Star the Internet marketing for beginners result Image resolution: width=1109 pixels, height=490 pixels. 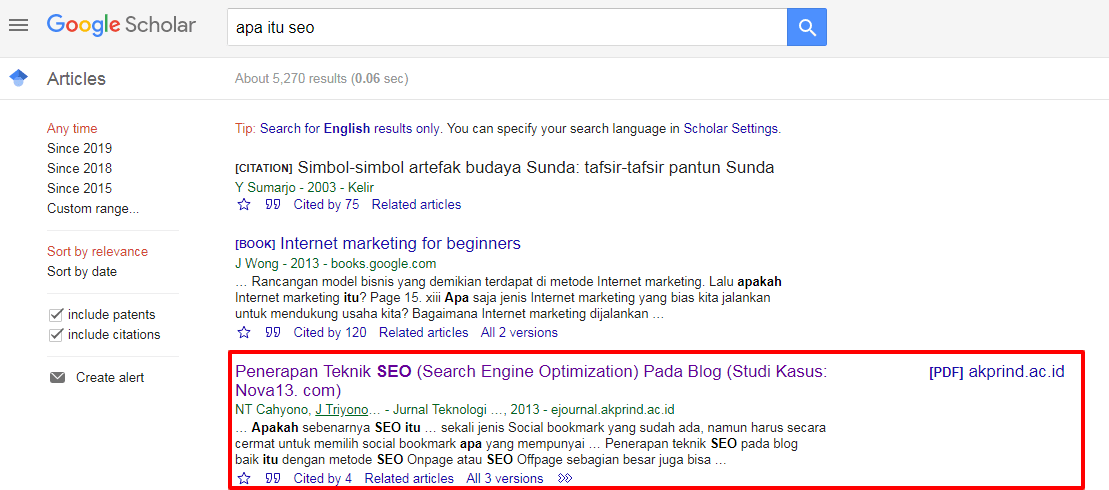[x=244, y=333]
